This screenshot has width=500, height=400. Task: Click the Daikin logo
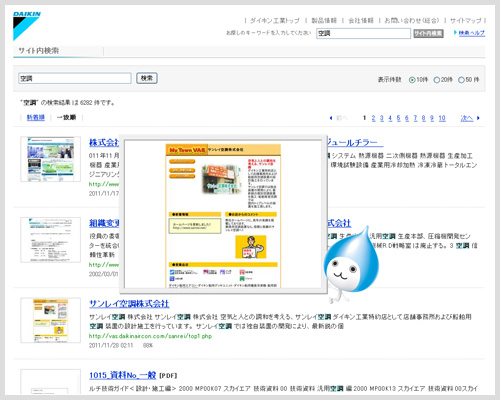[27, 26]
